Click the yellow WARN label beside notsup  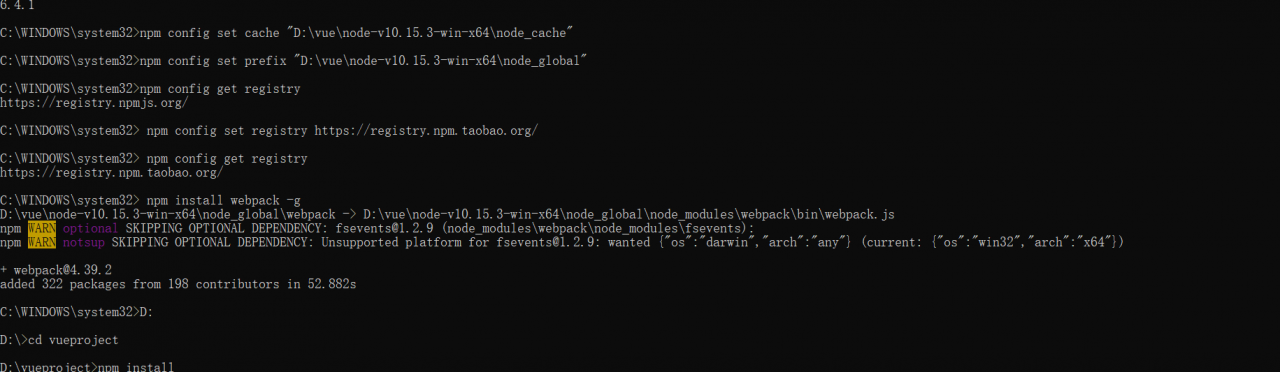42,243
